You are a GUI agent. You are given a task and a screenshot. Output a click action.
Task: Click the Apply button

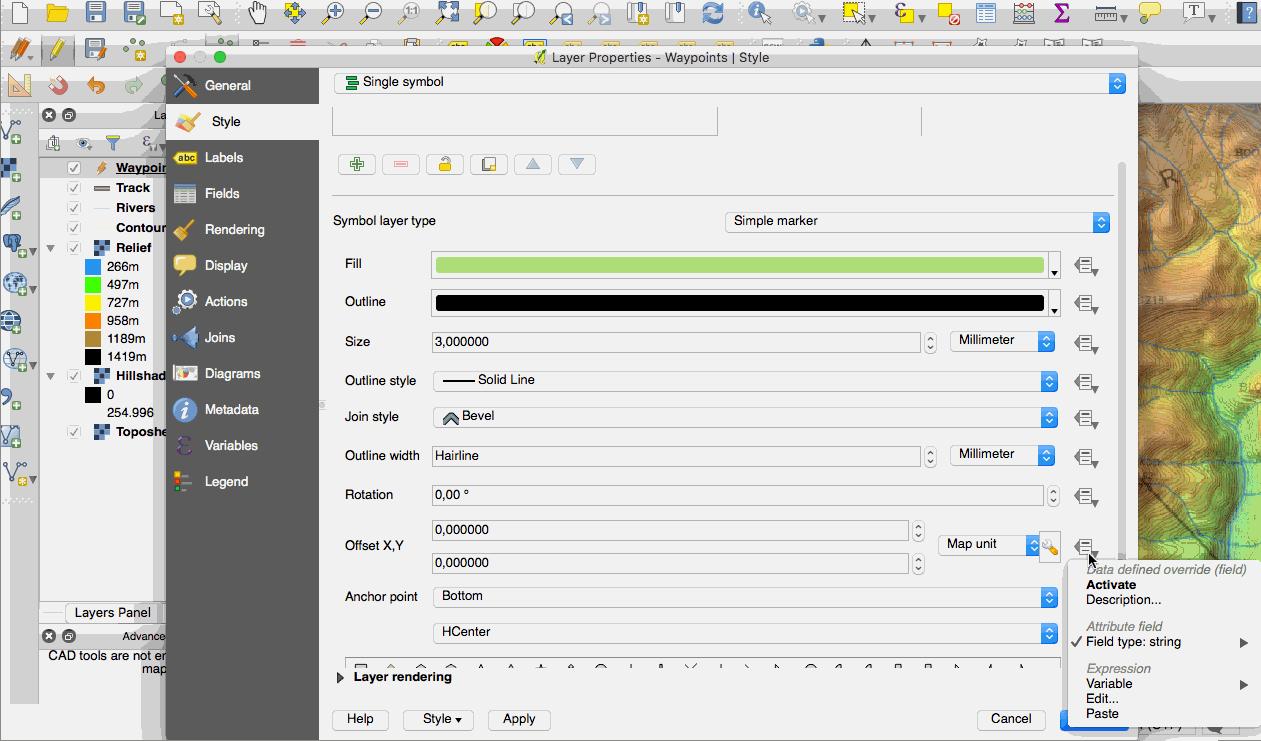[x=519, y=719]
